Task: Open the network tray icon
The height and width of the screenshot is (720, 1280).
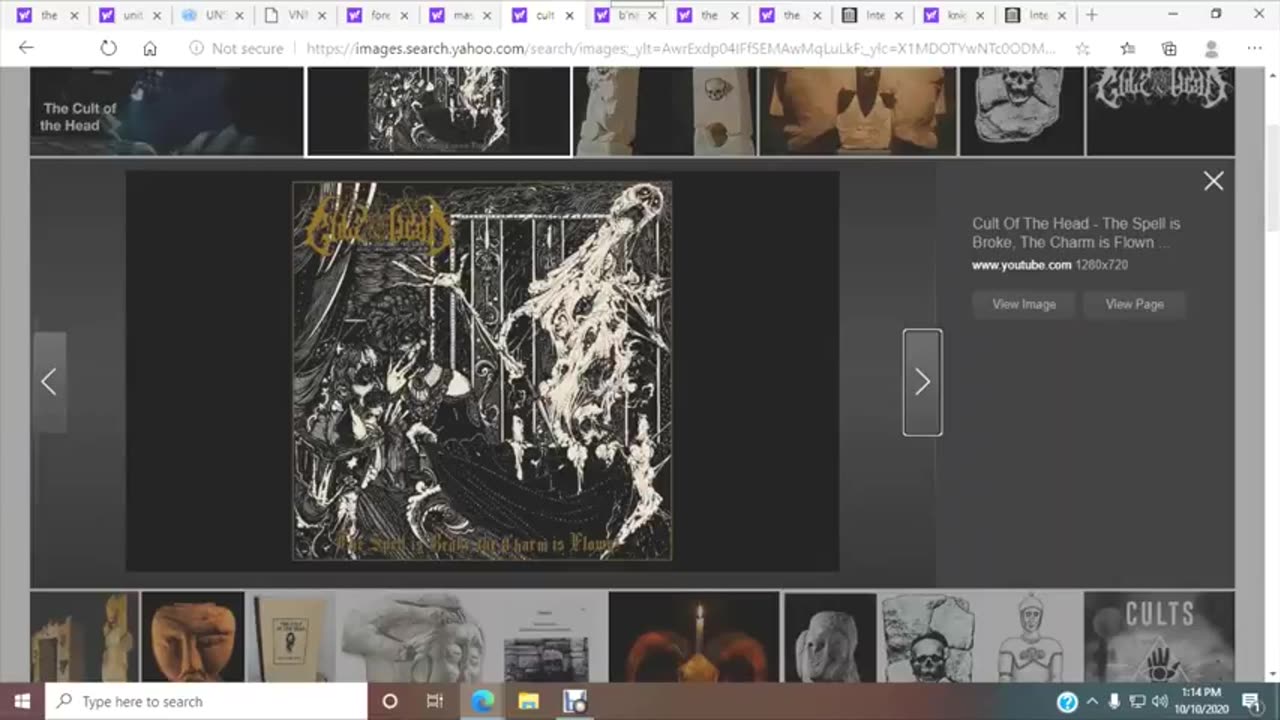Action: point(1137,702)
